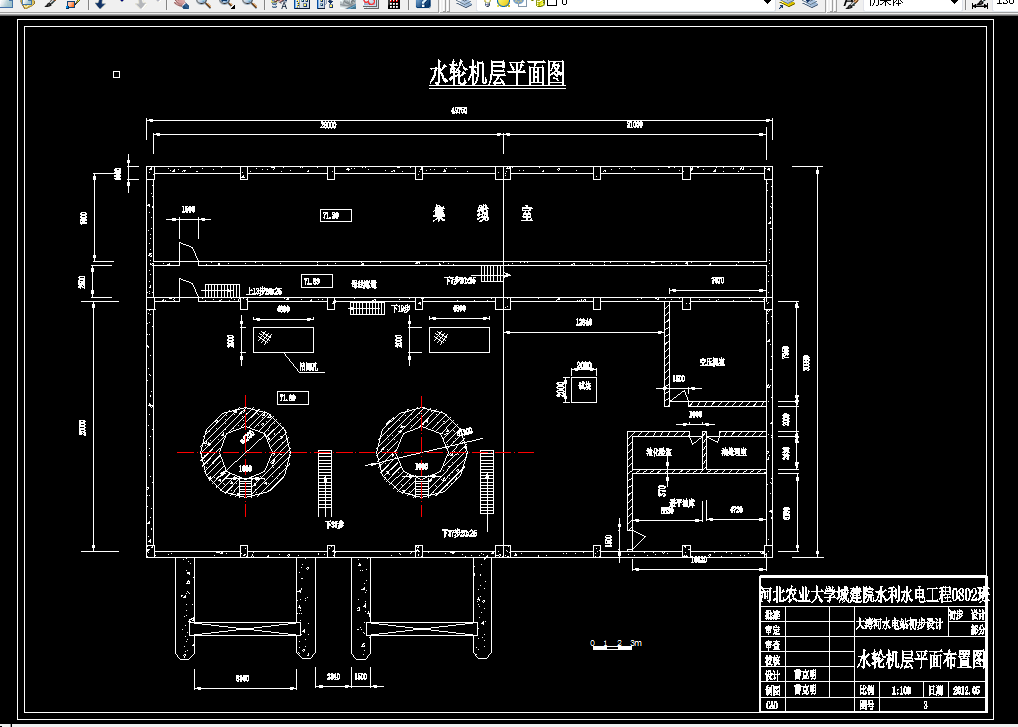
Task: Select the 2012.05 date value
Action: [967, 691]
